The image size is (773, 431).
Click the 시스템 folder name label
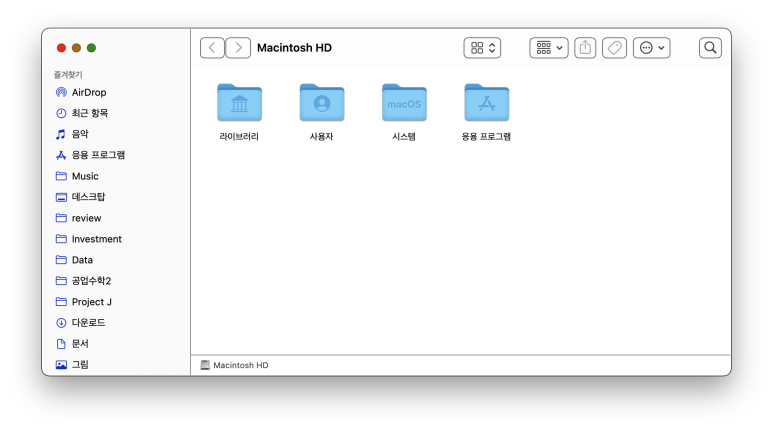click(x=404, y=137)
